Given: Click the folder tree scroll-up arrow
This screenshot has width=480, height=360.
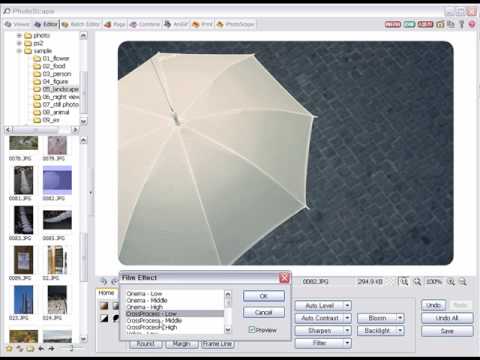Looking at the screenshot, I should click(83, 35).
